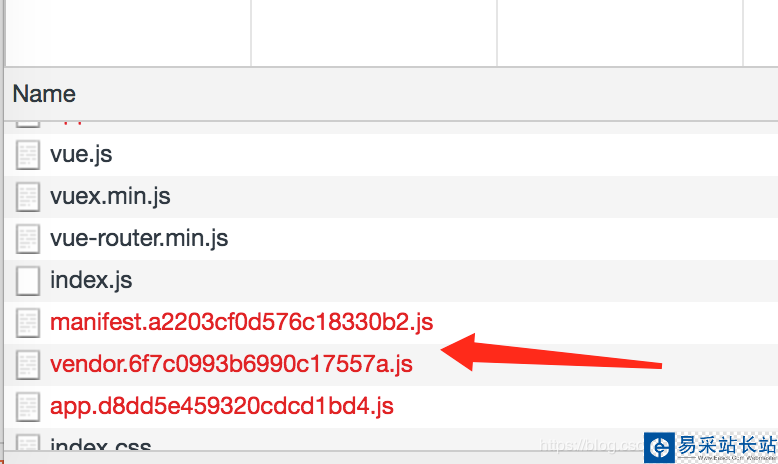
Task: Select the index.js network entry
Action: (x=91, y=281)
